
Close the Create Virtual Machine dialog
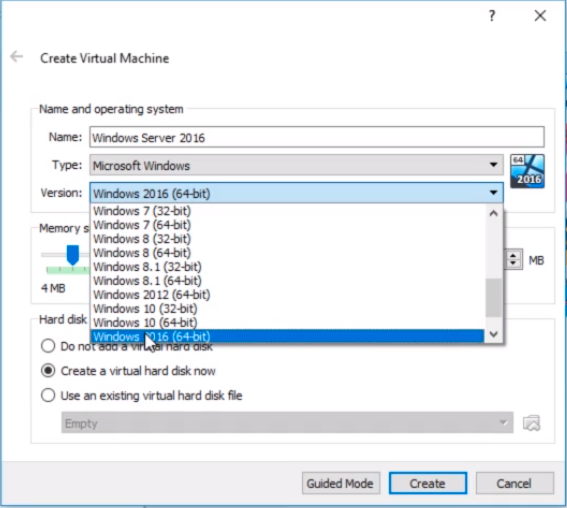tap(540, 16)
